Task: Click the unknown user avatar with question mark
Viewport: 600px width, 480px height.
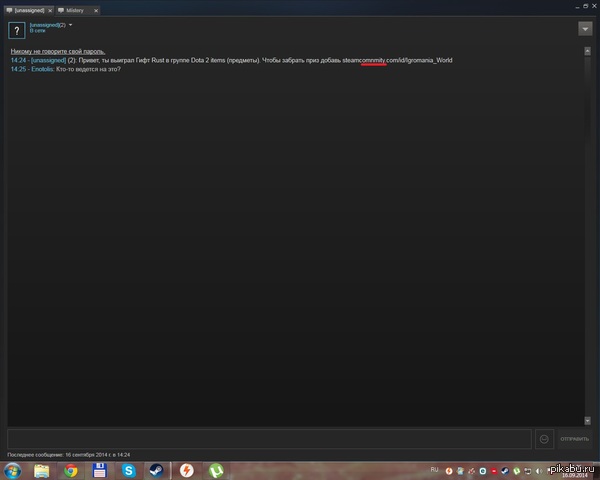Action: click(15, 29)
